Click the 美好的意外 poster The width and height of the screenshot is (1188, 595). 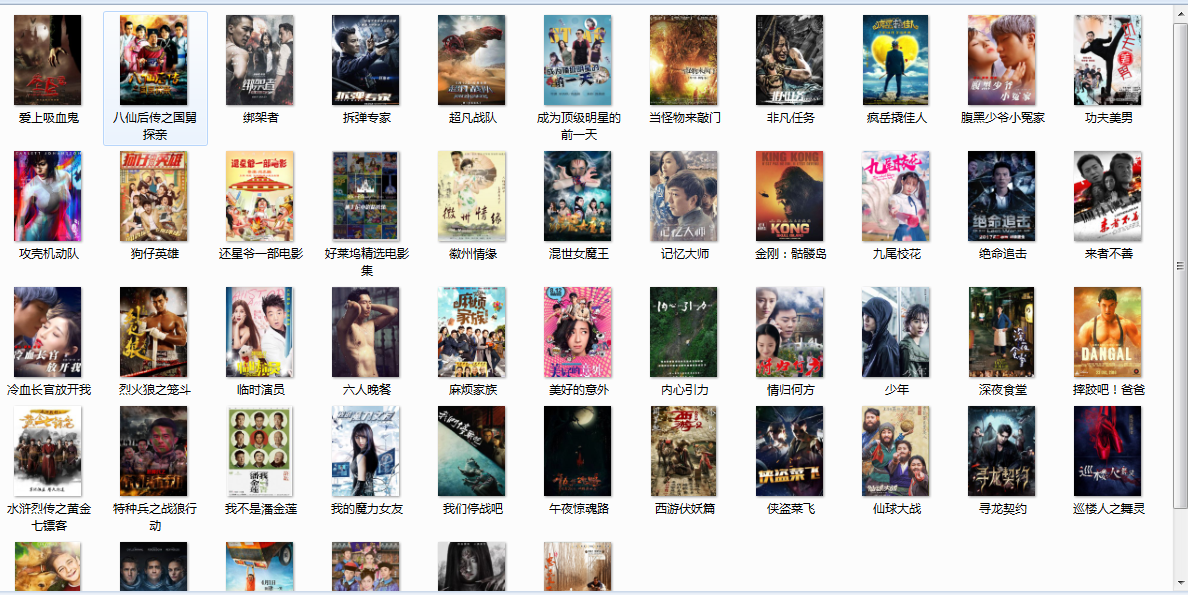tap(577, 332)
